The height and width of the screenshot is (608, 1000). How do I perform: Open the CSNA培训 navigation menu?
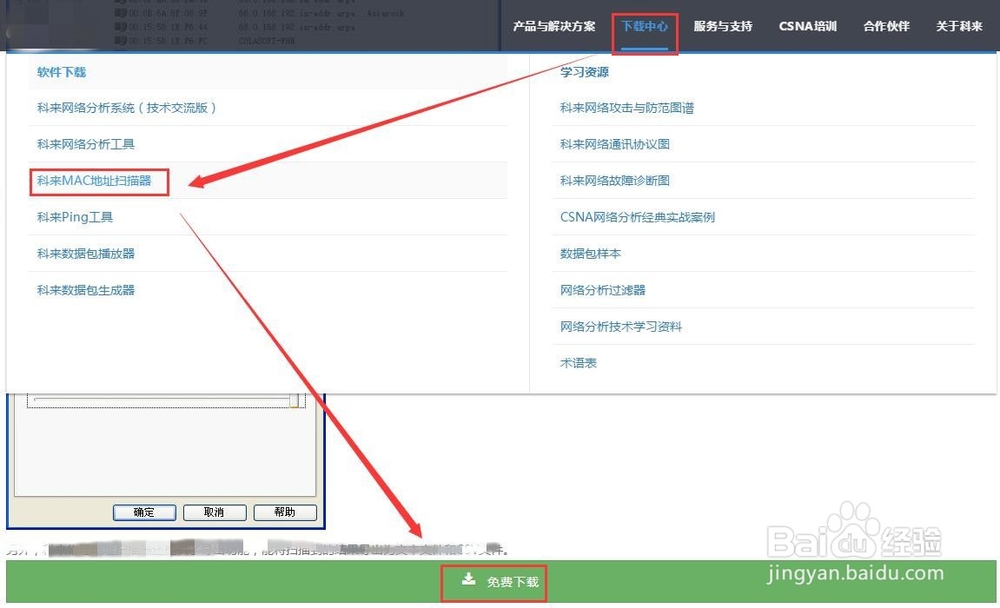point(807,26)
